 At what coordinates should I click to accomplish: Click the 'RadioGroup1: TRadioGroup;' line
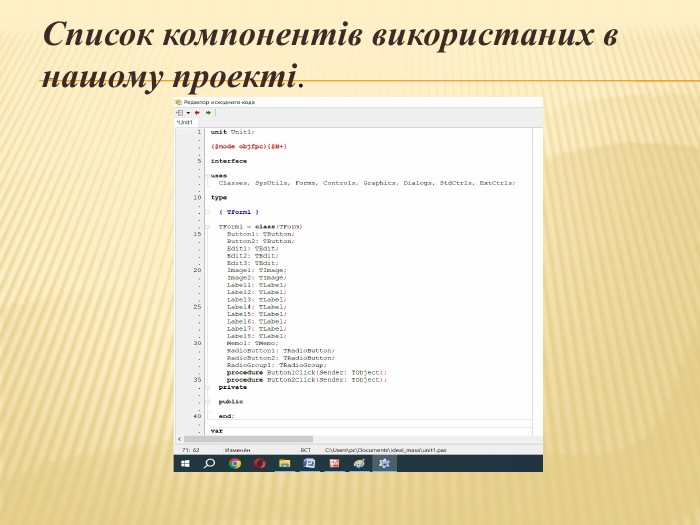277,365
